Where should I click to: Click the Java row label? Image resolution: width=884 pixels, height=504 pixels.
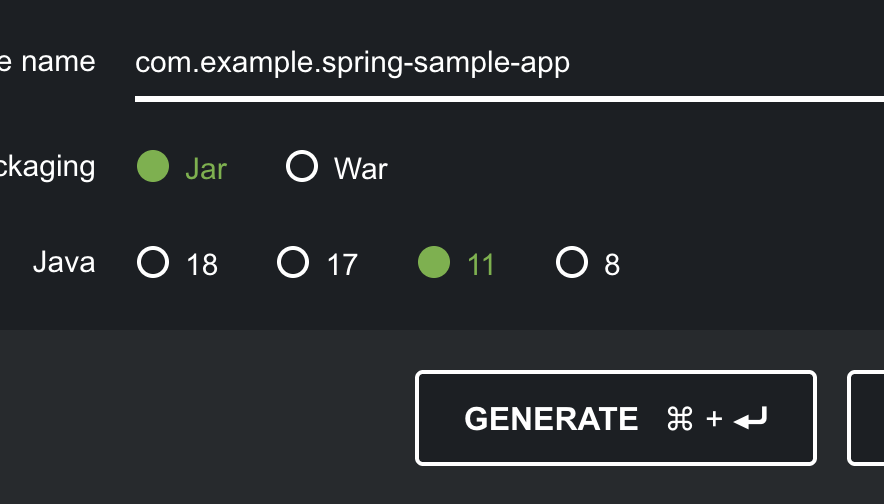point(64,263)
